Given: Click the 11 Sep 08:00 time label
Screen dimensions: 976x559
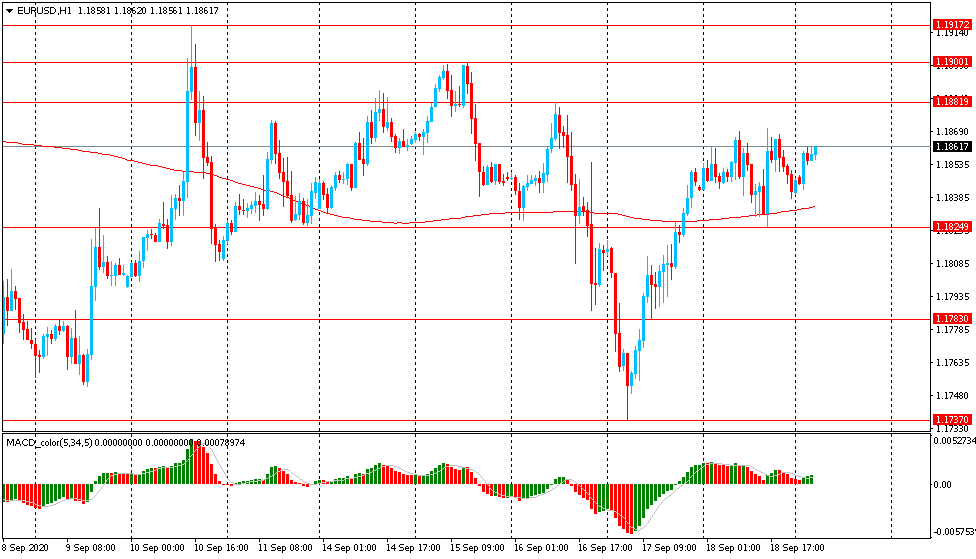Looking at the screenshot, I should point(285,548).
